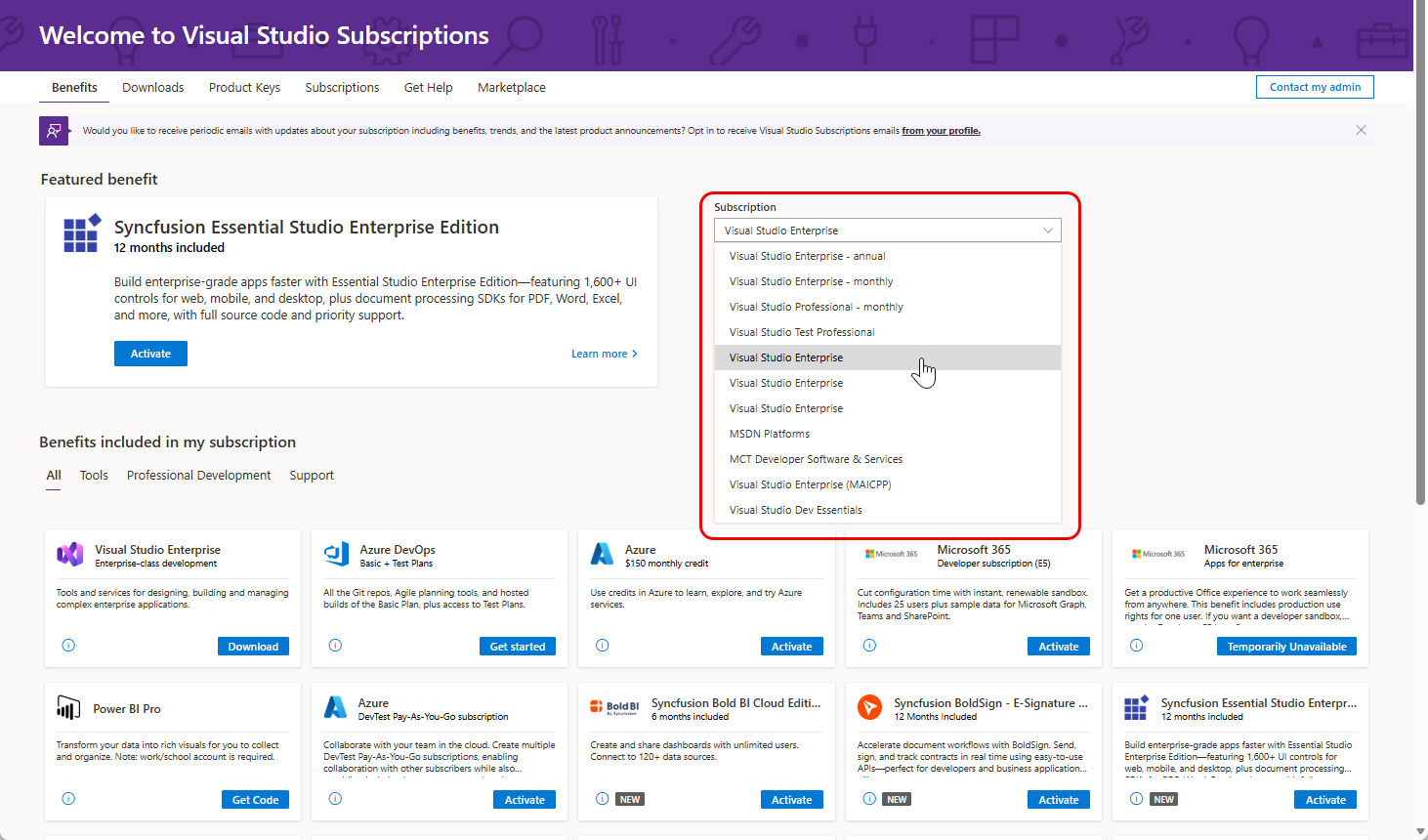The width and height of the screenshot is (1428, 840).
Task: Select the Benefits tab
Action: click(74, 87)
